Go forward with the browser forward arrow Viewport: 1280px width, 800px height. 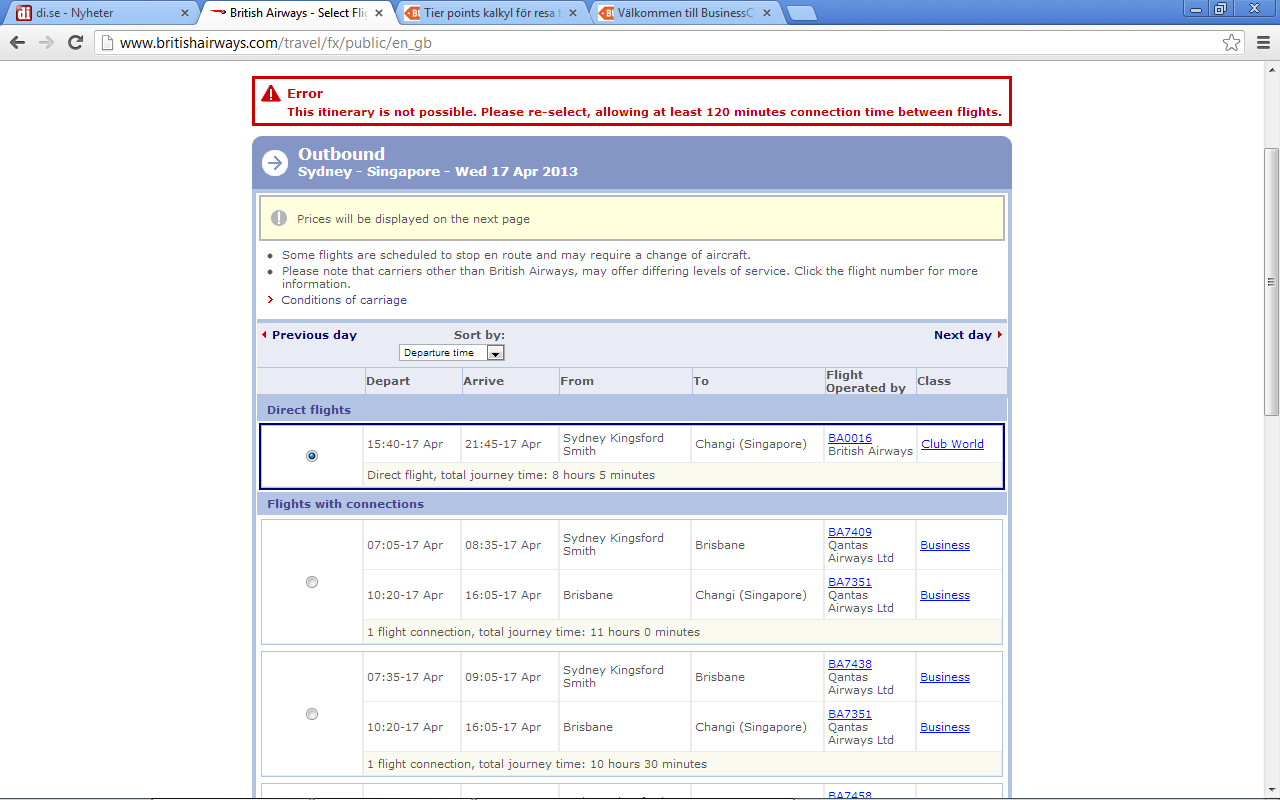pos(46,43)
